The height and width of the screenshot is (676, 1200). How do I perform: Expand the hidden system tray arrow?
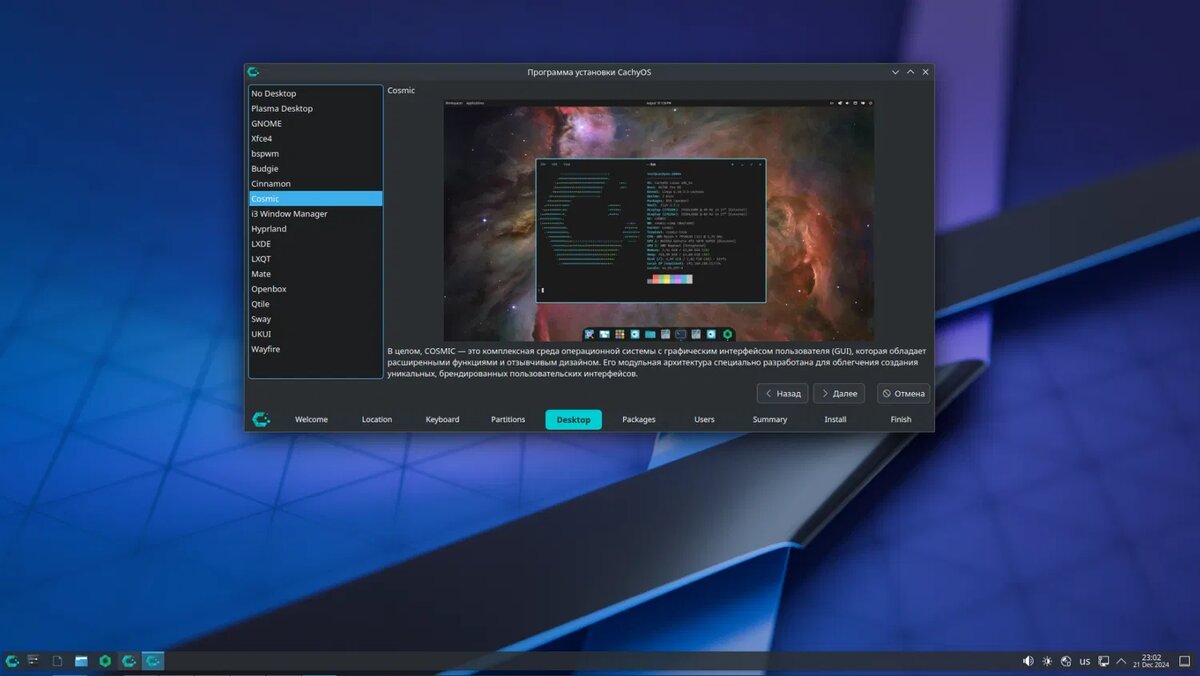tap(1121, 661)
